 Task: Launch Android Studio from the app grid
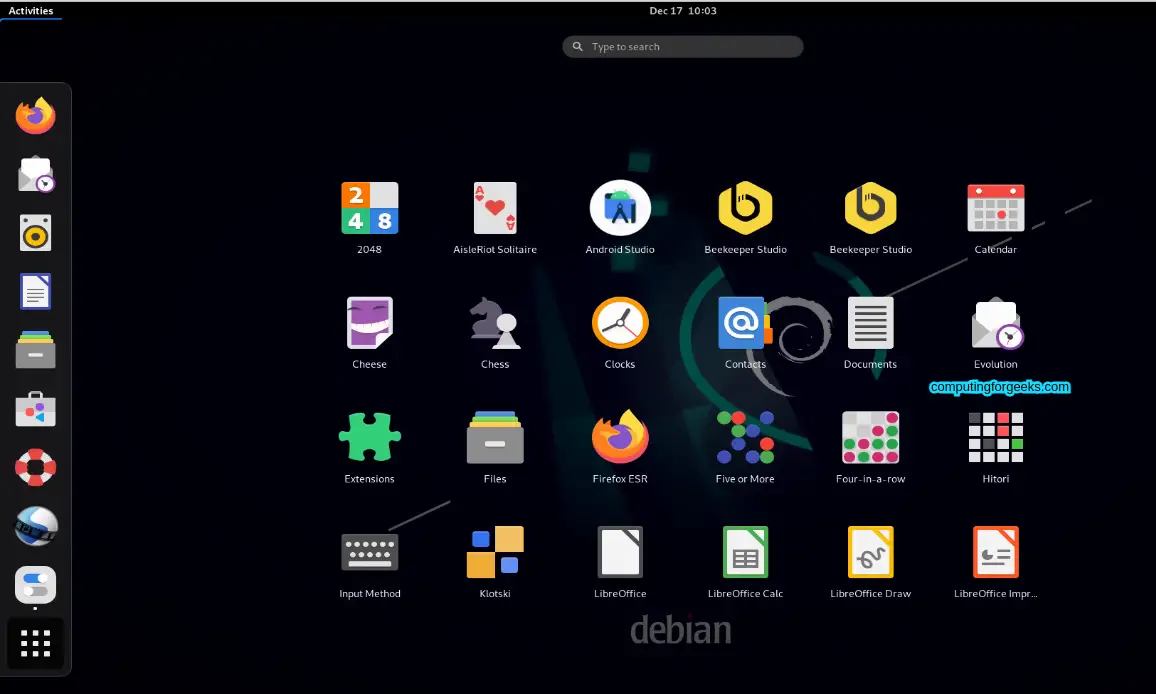point(620,209)
